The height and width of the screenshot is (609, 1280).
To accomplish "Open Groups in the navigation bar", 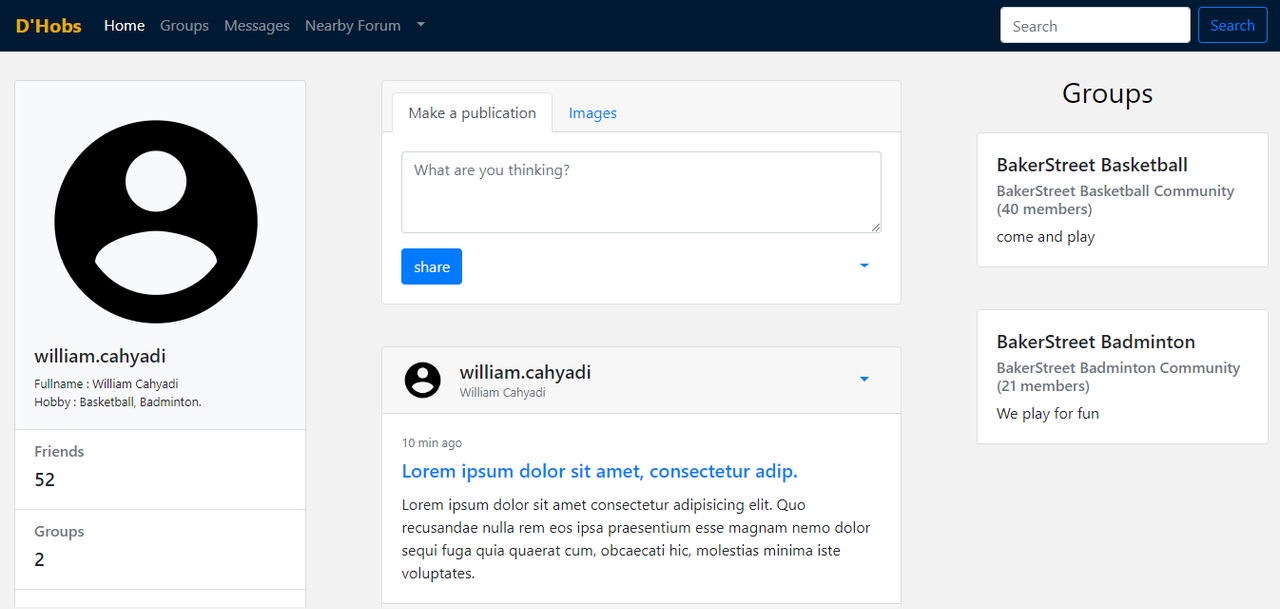I will (184, 25).
